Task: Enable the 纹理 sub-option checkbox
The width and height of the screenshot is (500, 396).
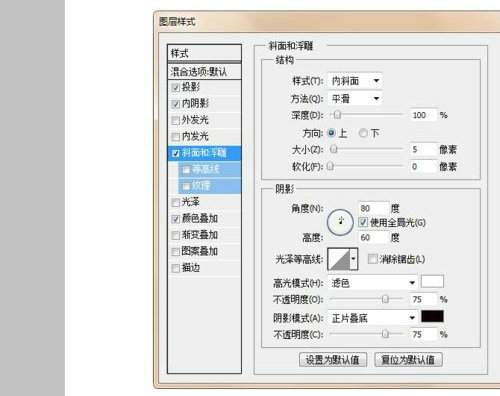Action: point(186,186)
